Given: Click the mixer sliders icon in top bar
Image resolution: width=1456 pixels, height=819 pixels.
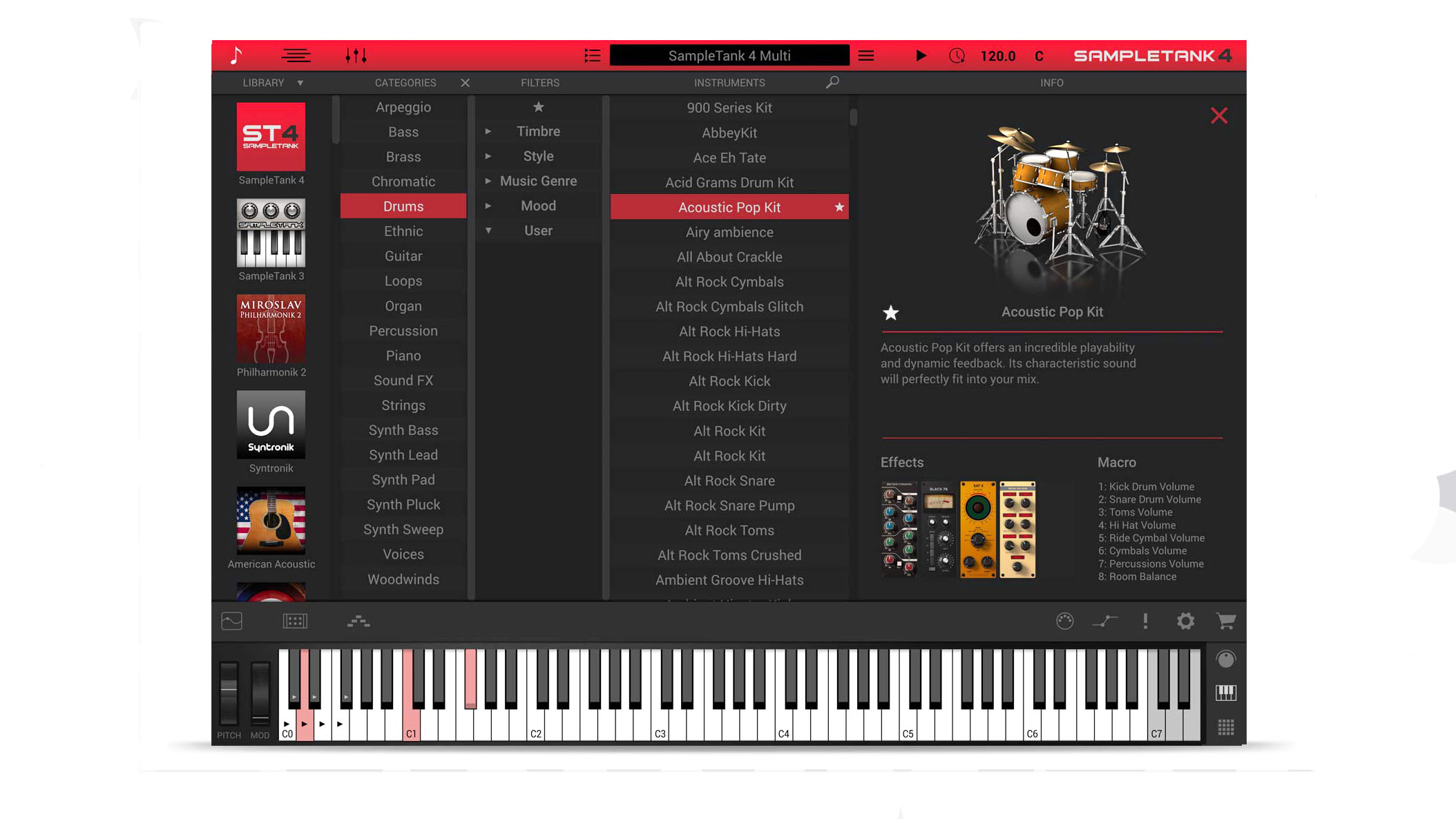Looking at the screenshot, I should click(x=356, y=55).
